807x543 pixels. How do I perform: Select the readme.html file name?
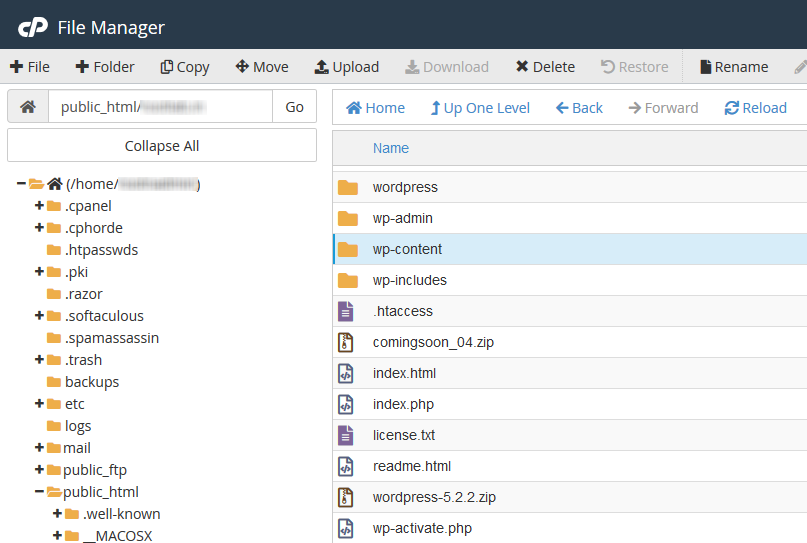[412, 466]
